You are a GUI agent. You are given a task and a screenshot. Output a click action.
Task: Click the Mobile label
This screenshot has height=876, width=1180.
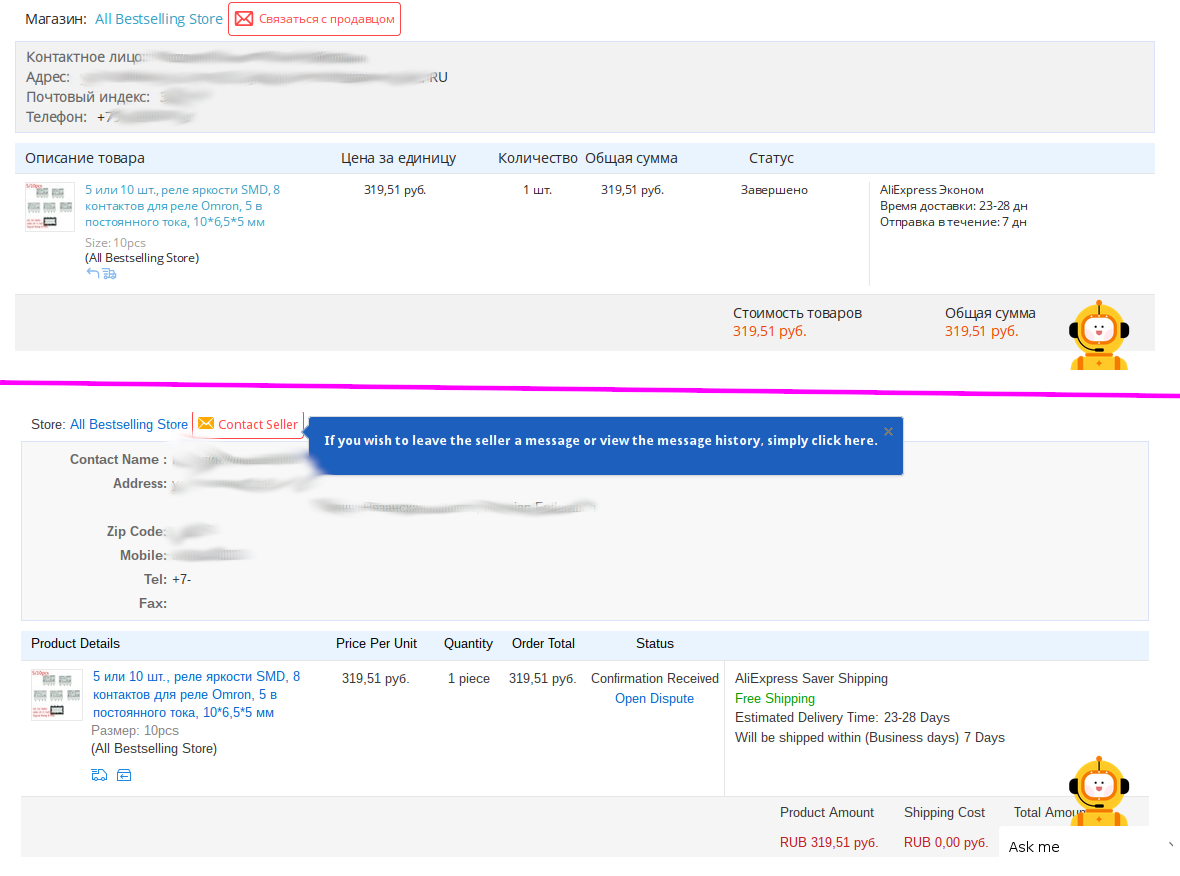143,555
